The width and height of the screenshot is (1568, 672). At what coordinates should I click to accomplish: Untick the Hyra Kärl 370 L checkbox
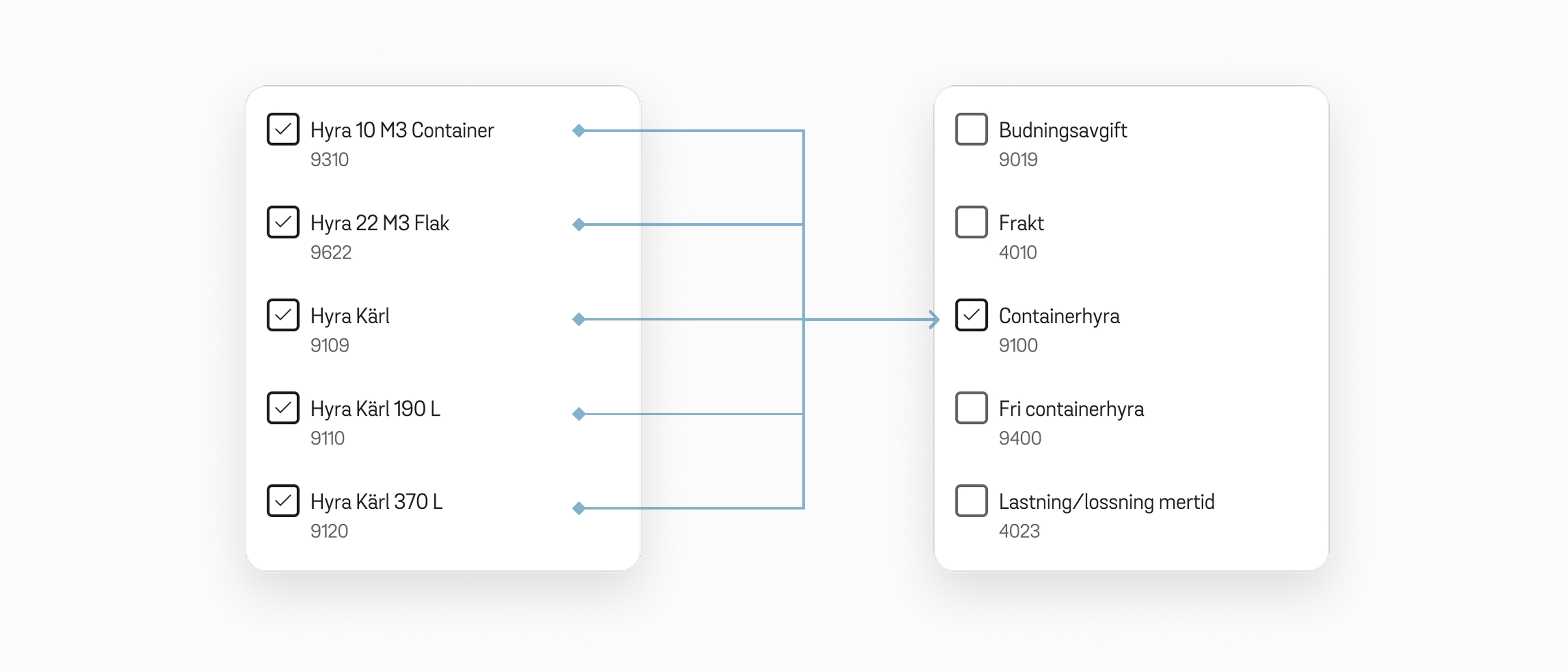click(283, 501)
